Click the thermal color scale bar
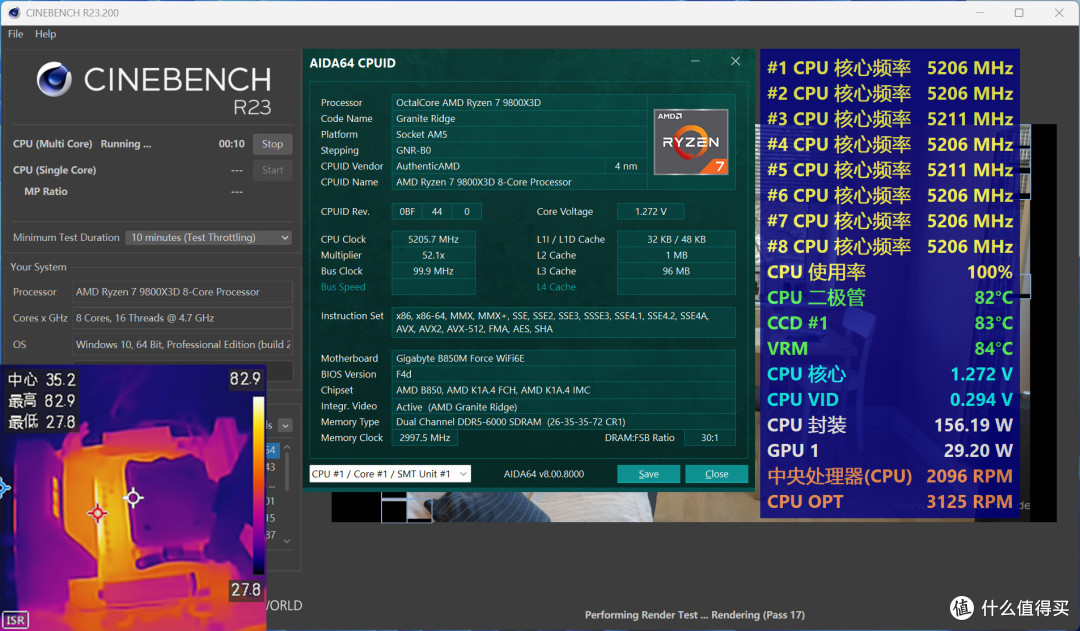This screenshot has width=1080, height=631. [x=258, y=485]
